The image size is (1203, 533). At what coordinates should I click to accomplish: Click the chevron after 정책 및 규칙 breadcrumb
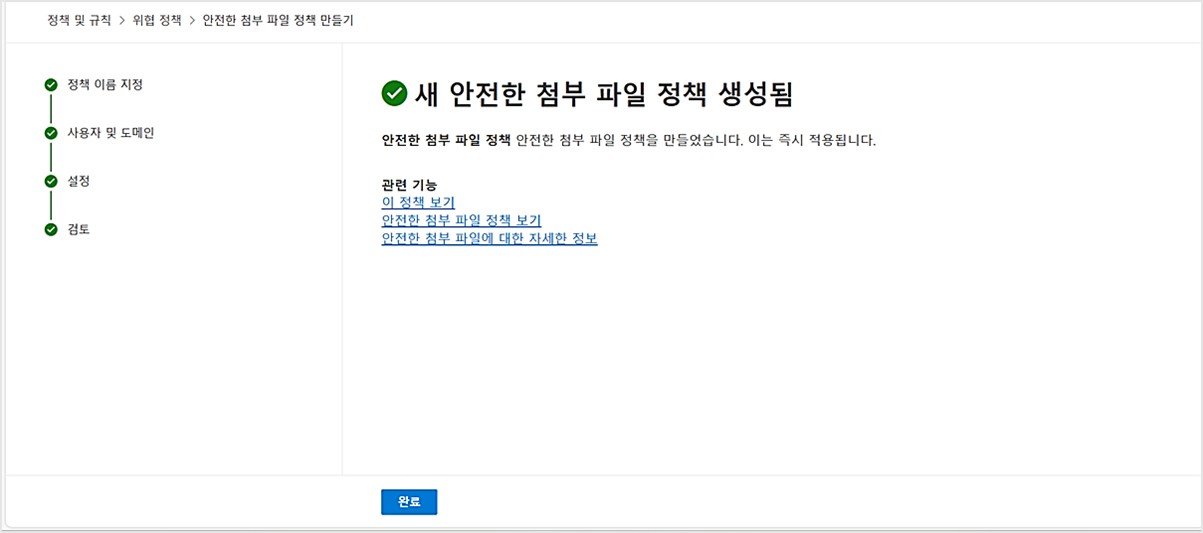coord(122,21)
